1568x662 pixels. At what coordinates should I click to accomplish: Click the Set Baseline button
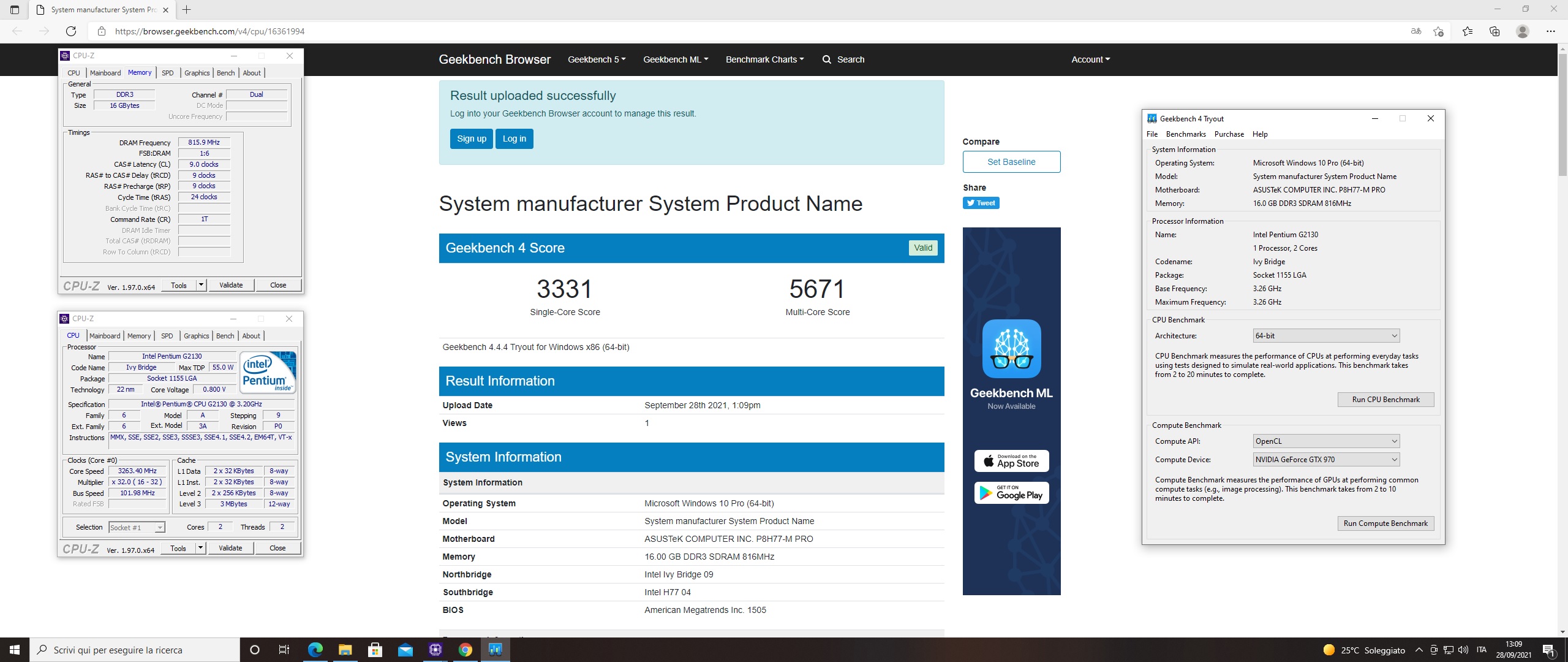click(x=1011, y=162)
